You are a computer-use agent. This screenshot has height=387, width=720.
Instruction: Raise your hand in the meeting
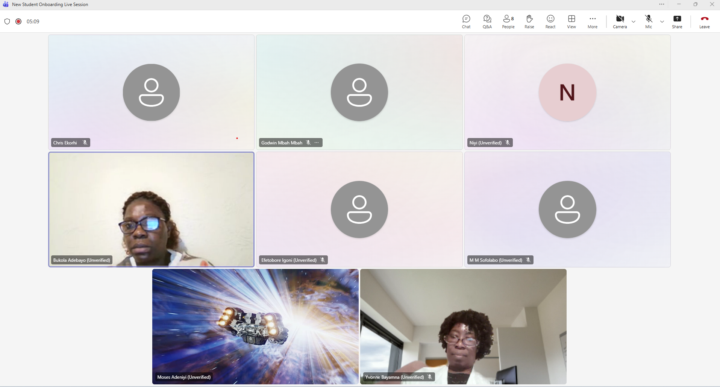pyautogui.click(x=529, y=21)
